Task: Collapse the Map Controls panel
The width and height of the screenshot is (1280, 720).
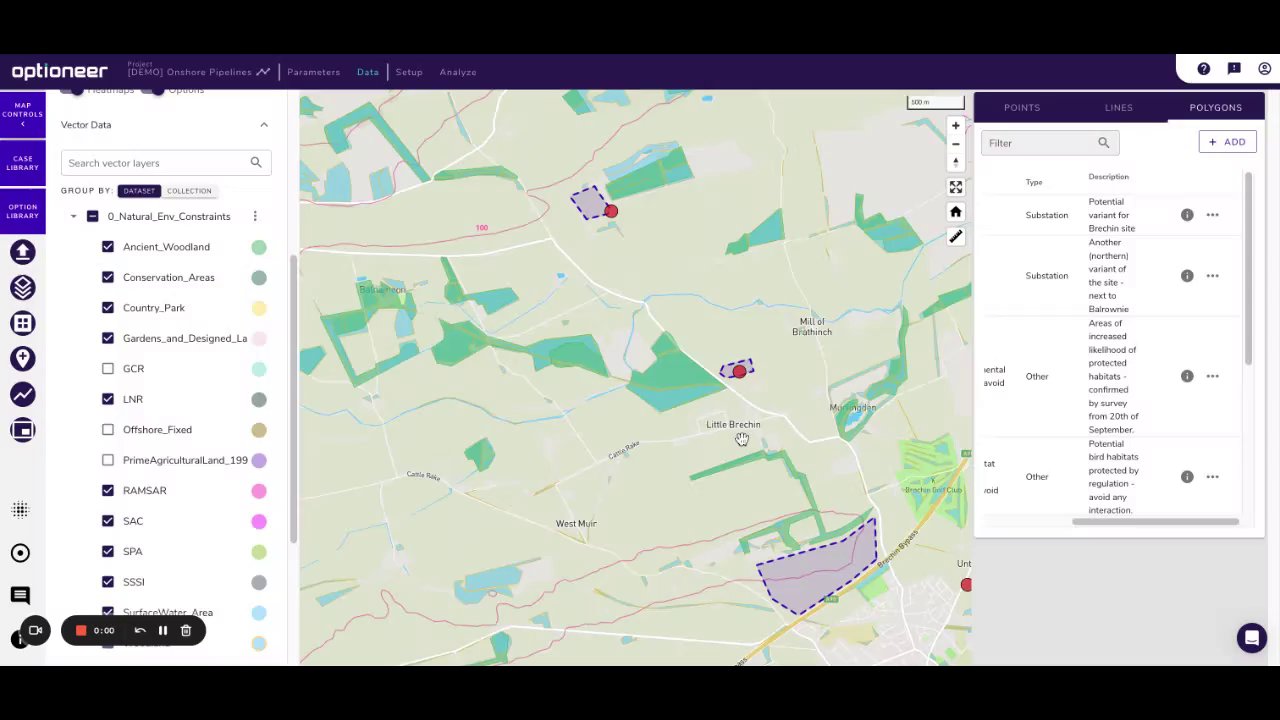Action: click(x=22, y=114)
